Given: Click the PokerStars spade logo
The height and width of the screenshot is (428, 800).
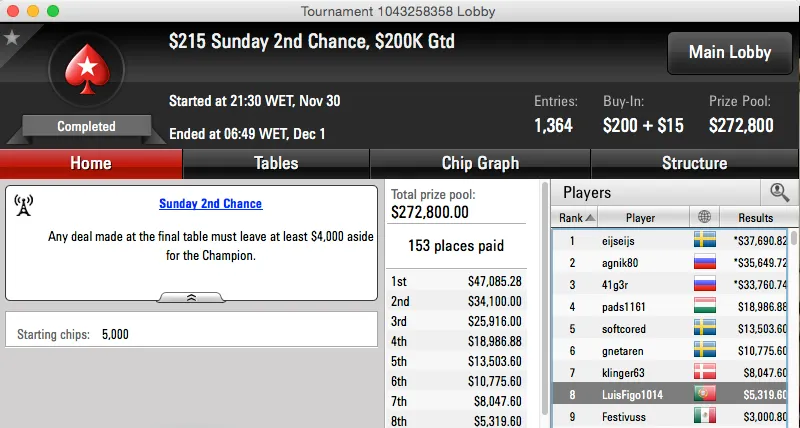Looking at the screenshot, I should coord(86,72).
